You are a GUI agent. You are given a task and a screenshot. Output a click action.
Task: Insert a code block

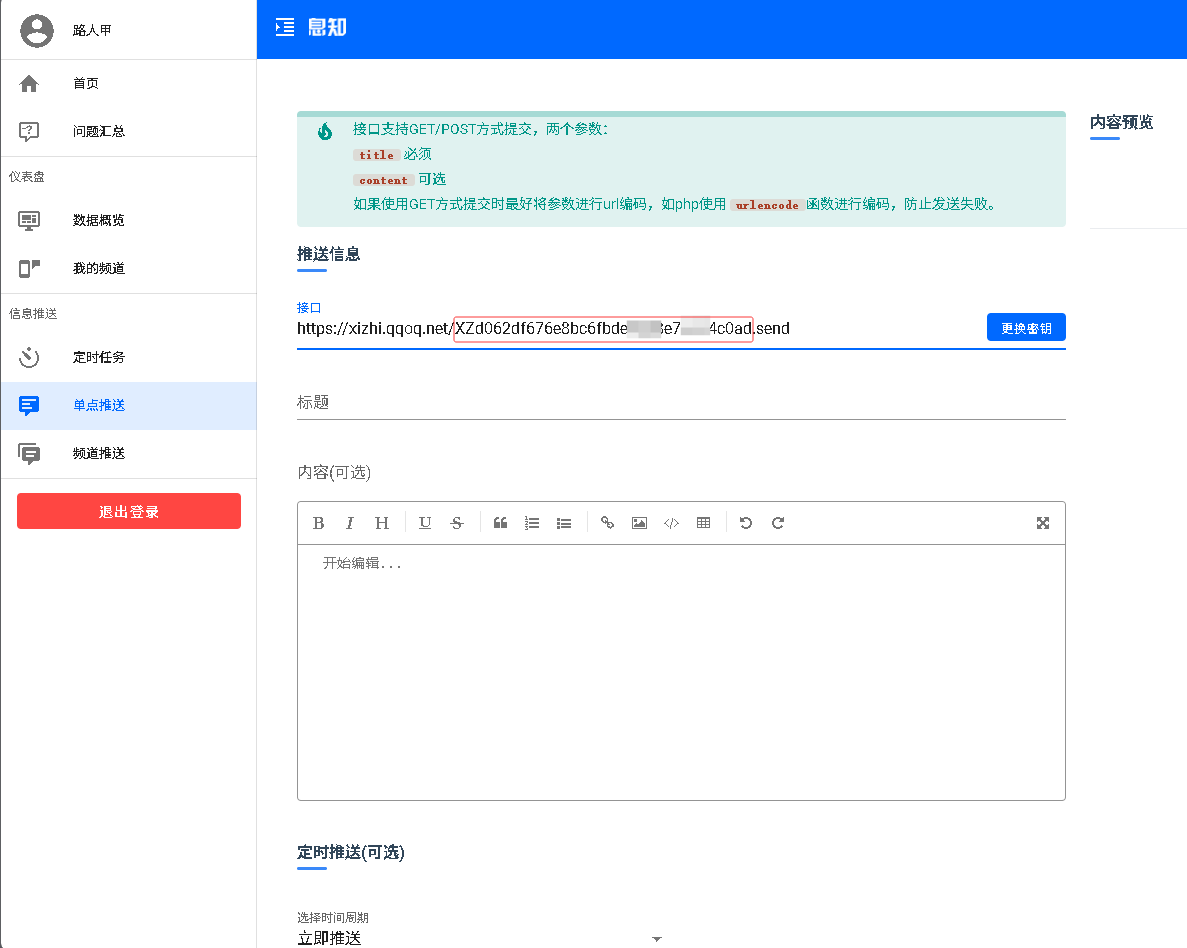point(670,523)
